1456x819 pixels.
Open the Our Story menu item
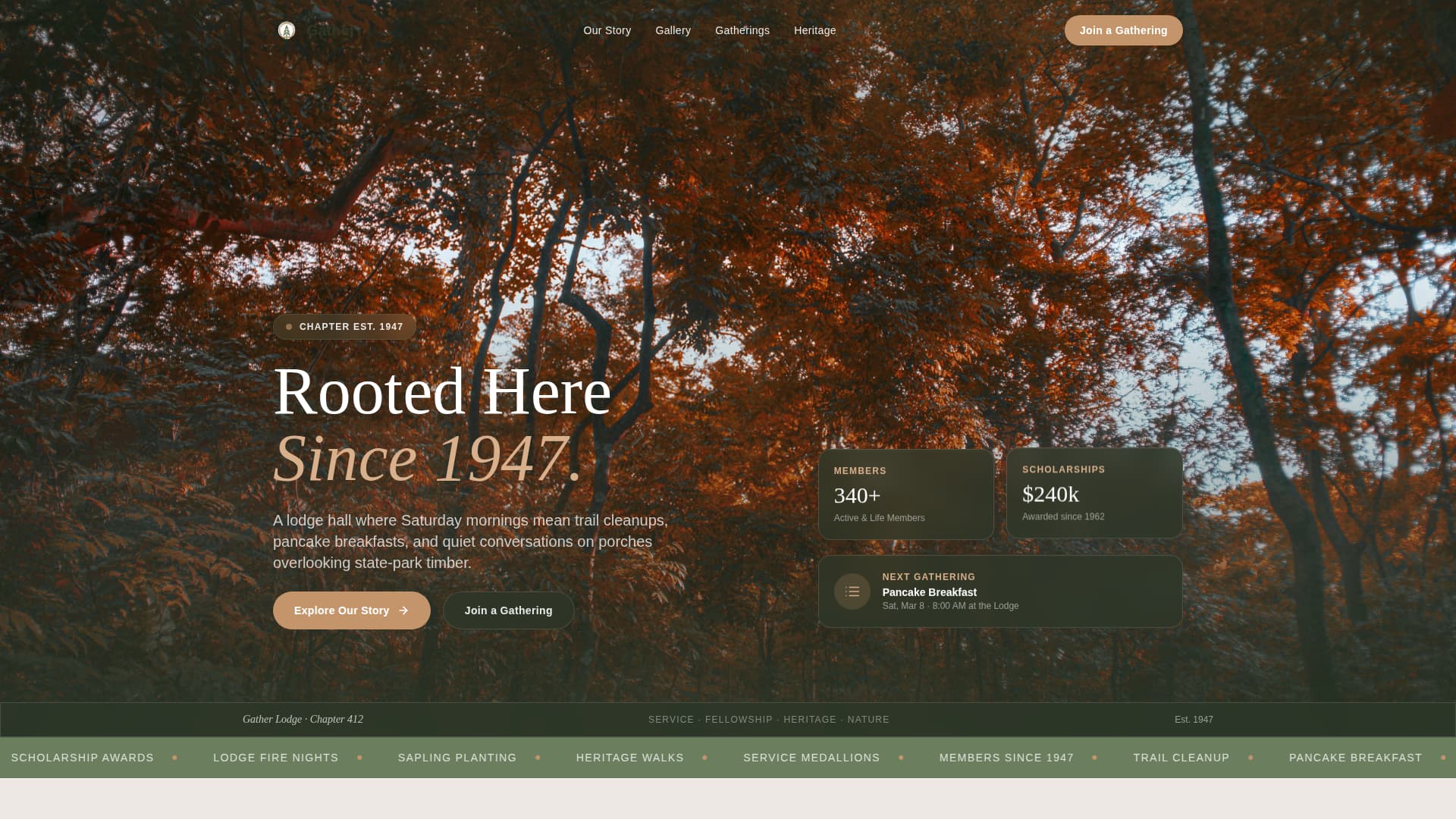[607, 30]
